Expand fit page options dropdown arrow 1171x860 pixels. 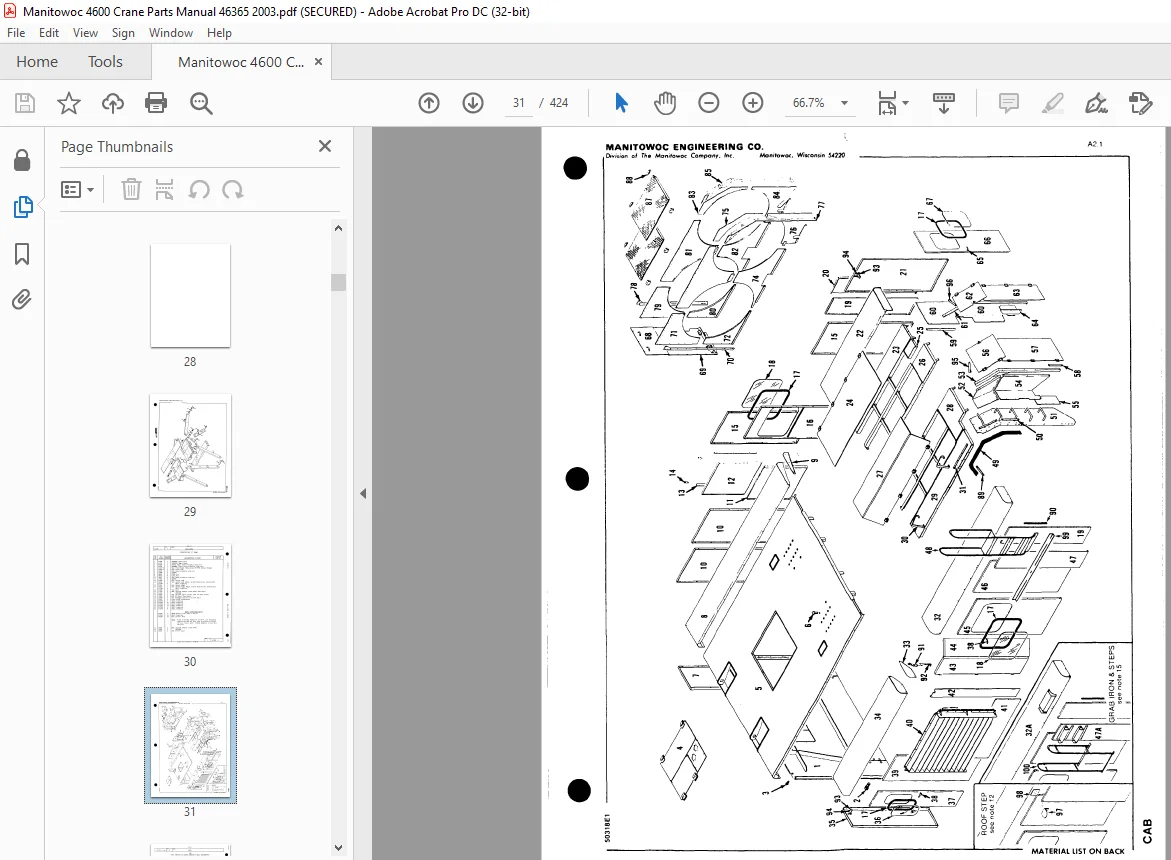pos(906,103)
